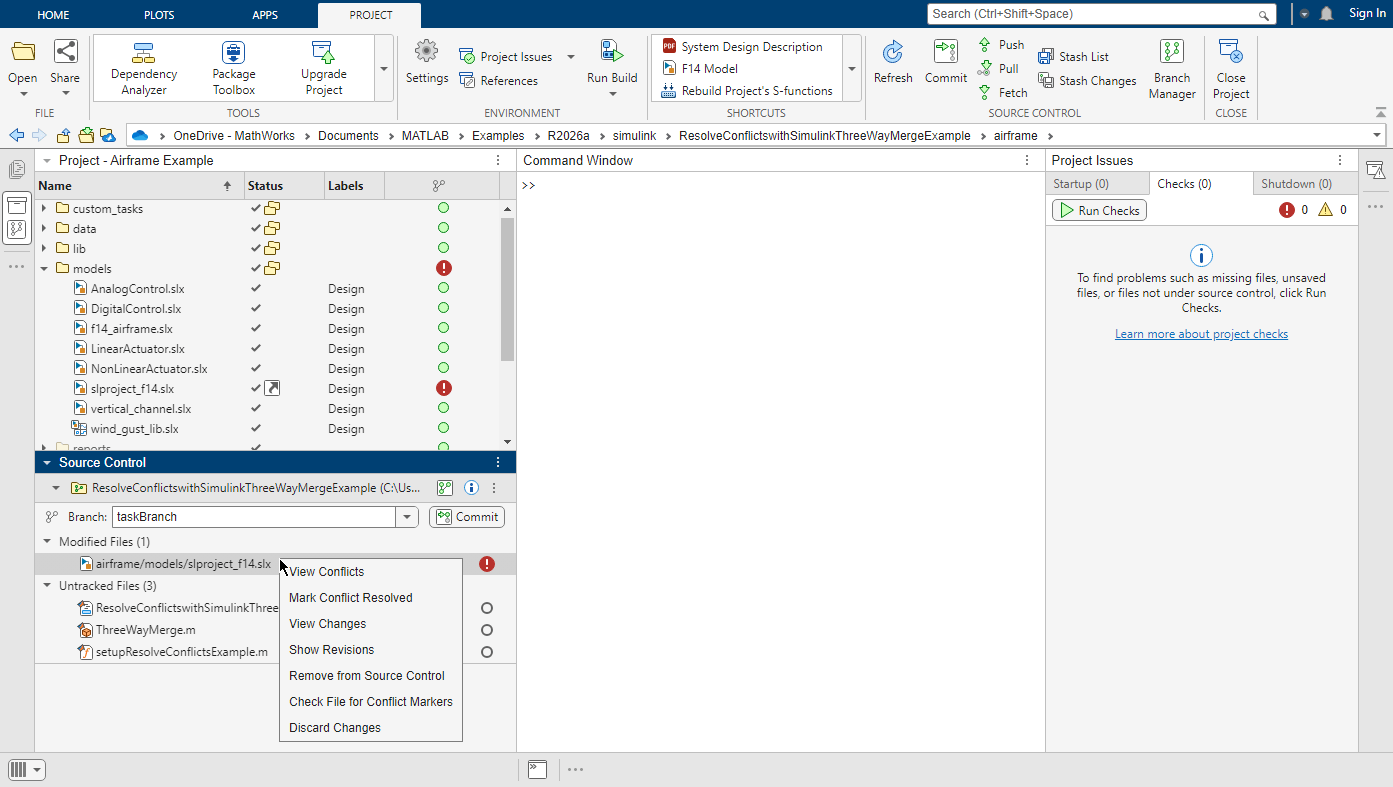
Task: Collapse the Modified Files group
Action: pos(47,542)
